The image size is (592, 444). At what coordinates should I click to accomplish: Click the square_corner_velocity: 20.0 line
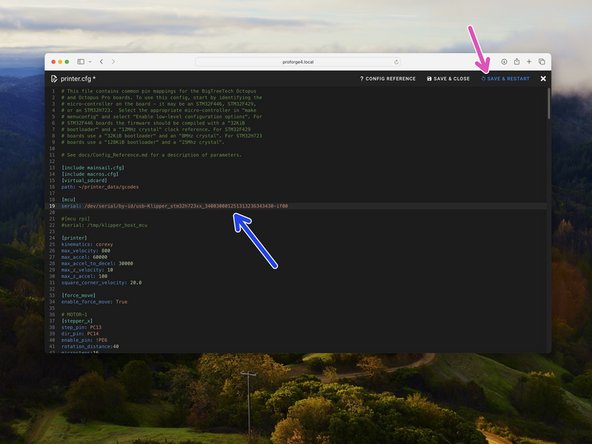102,283
